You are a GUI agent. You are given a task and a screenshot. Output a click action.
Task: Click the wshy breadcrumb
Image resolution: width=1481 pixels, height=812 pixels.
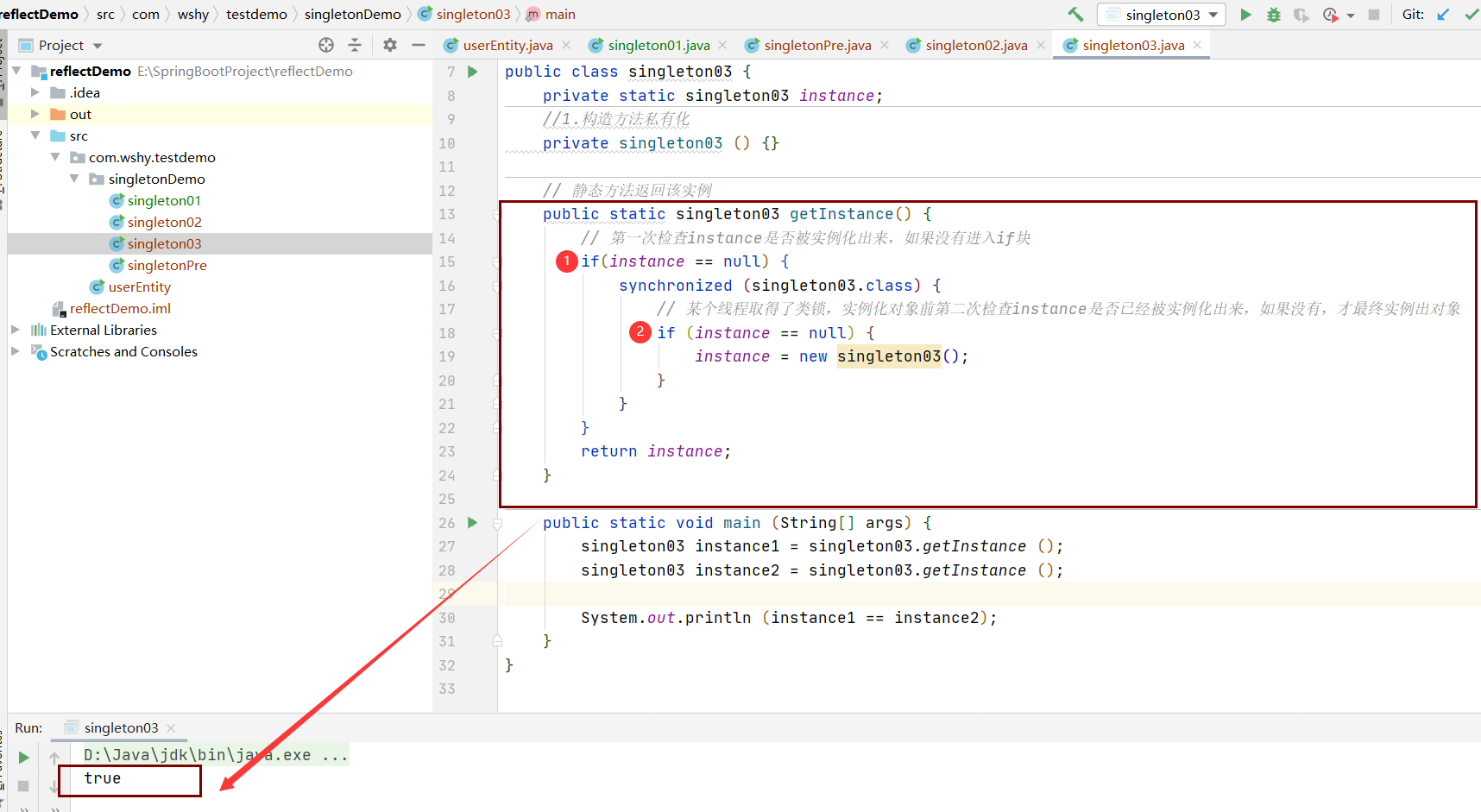(x=193, y=15)
